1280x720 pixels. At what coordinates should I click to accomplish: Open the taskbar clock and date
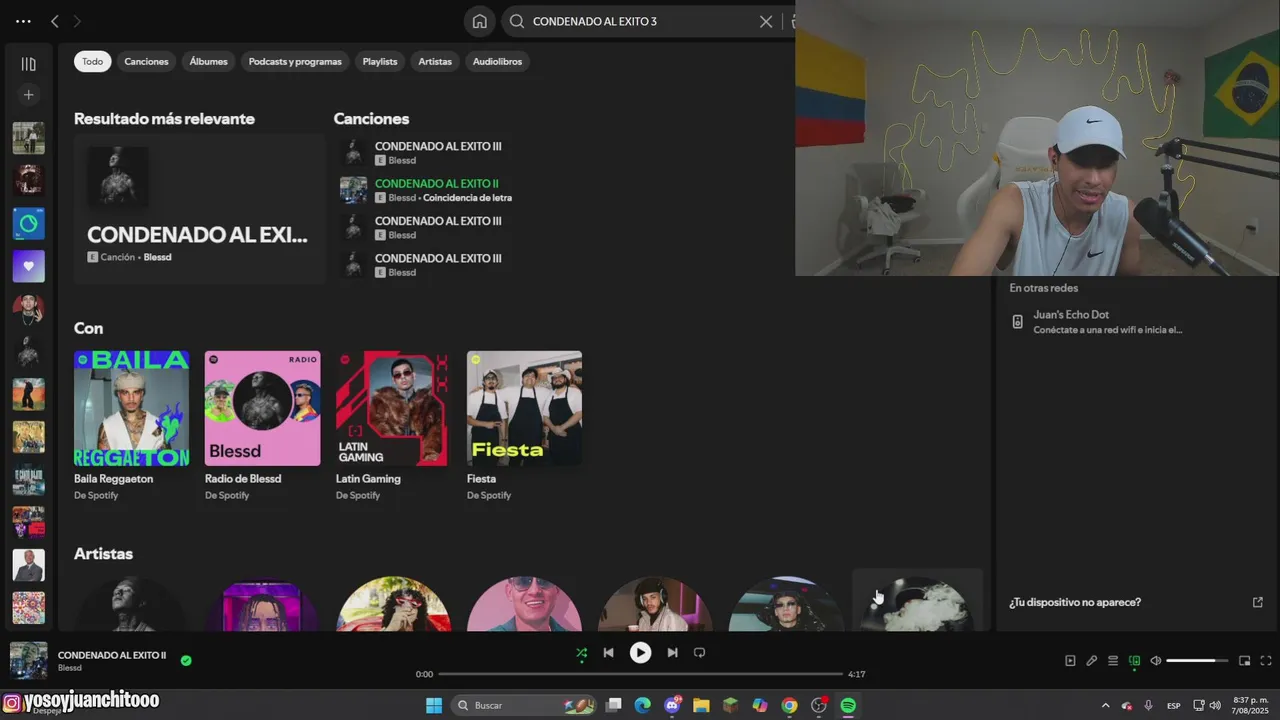point(1251,706)
